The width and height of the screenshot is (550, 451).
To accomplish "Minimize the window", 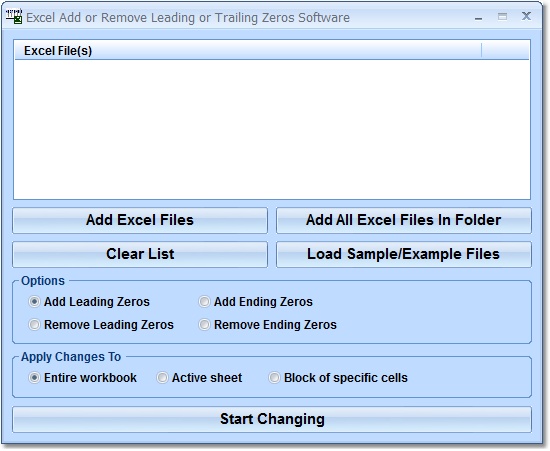I will pyautogui.click(x=478, y=17).
